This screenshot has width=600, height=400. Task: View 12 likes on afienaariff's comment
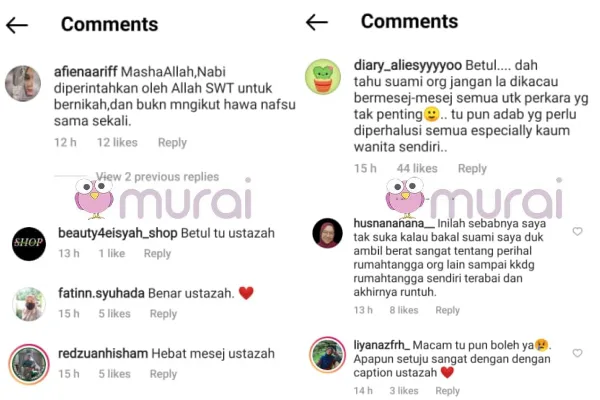pyautogui.click(x=117, y=142)
